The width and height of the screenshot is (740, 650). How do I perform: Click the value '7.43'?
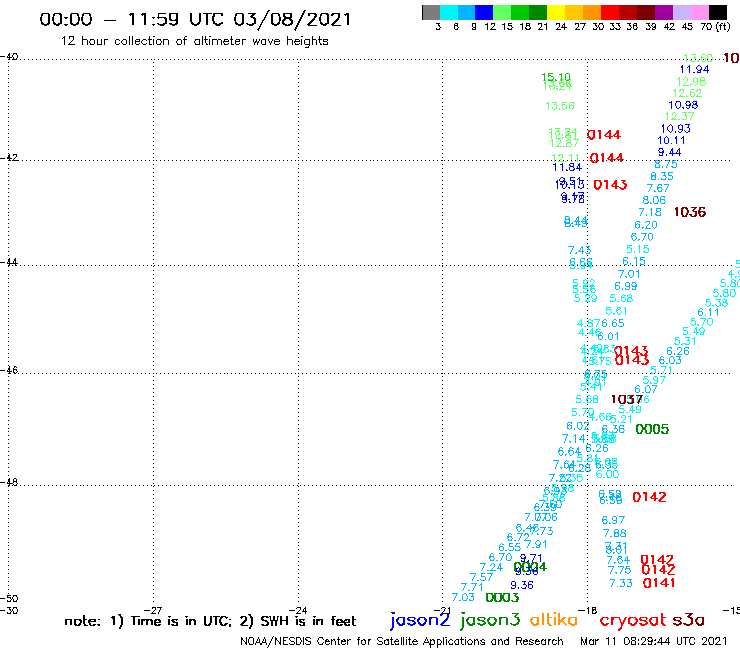(579, 250)
